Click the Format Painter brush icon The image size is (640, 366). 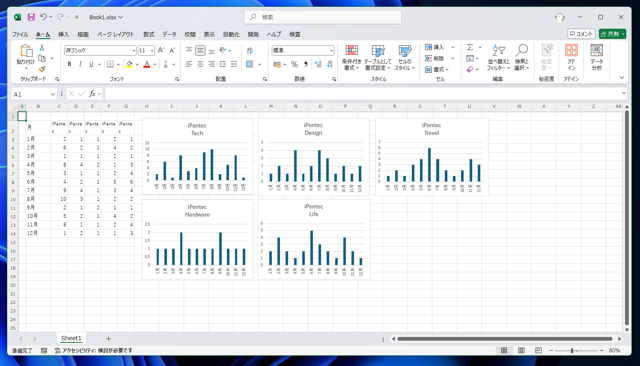click(42, 69)
